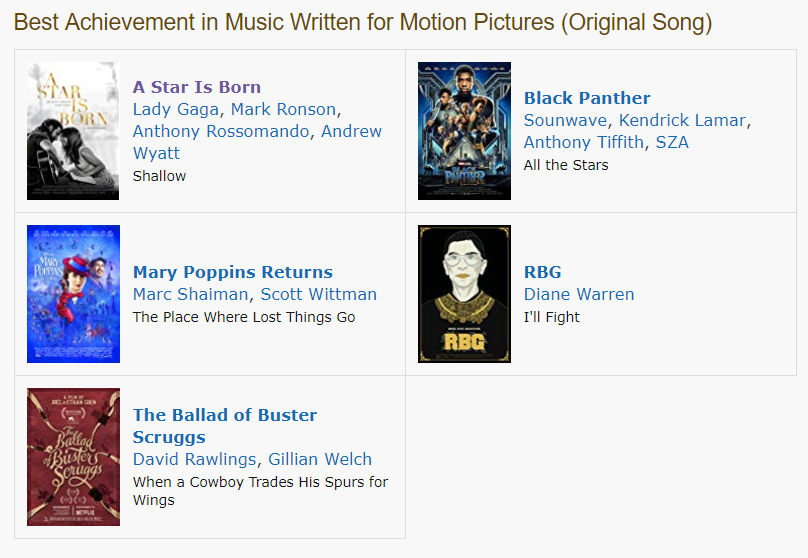Click the Black Panther title link

[587, 98]
